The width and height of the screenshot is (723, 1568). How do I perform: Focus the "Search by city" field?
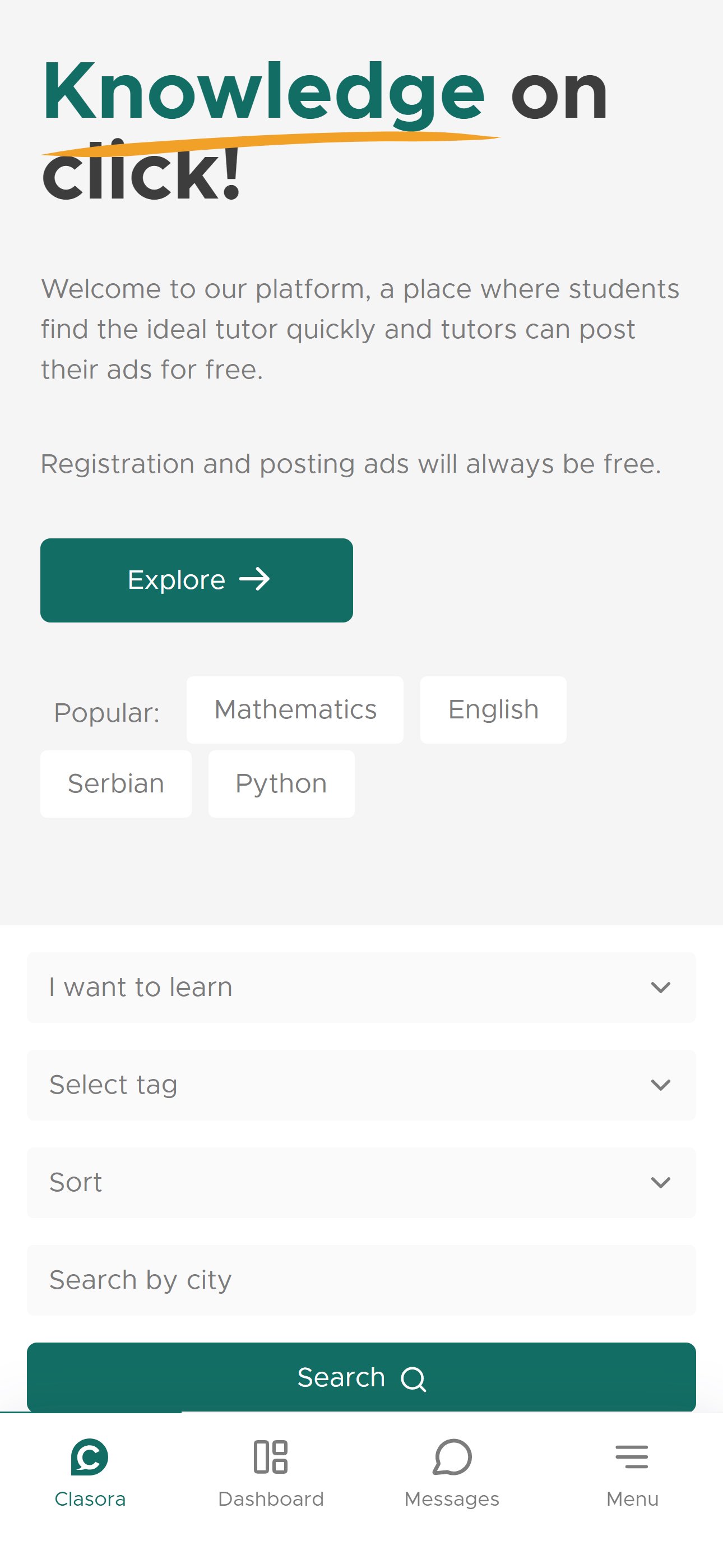[361, 1280]
